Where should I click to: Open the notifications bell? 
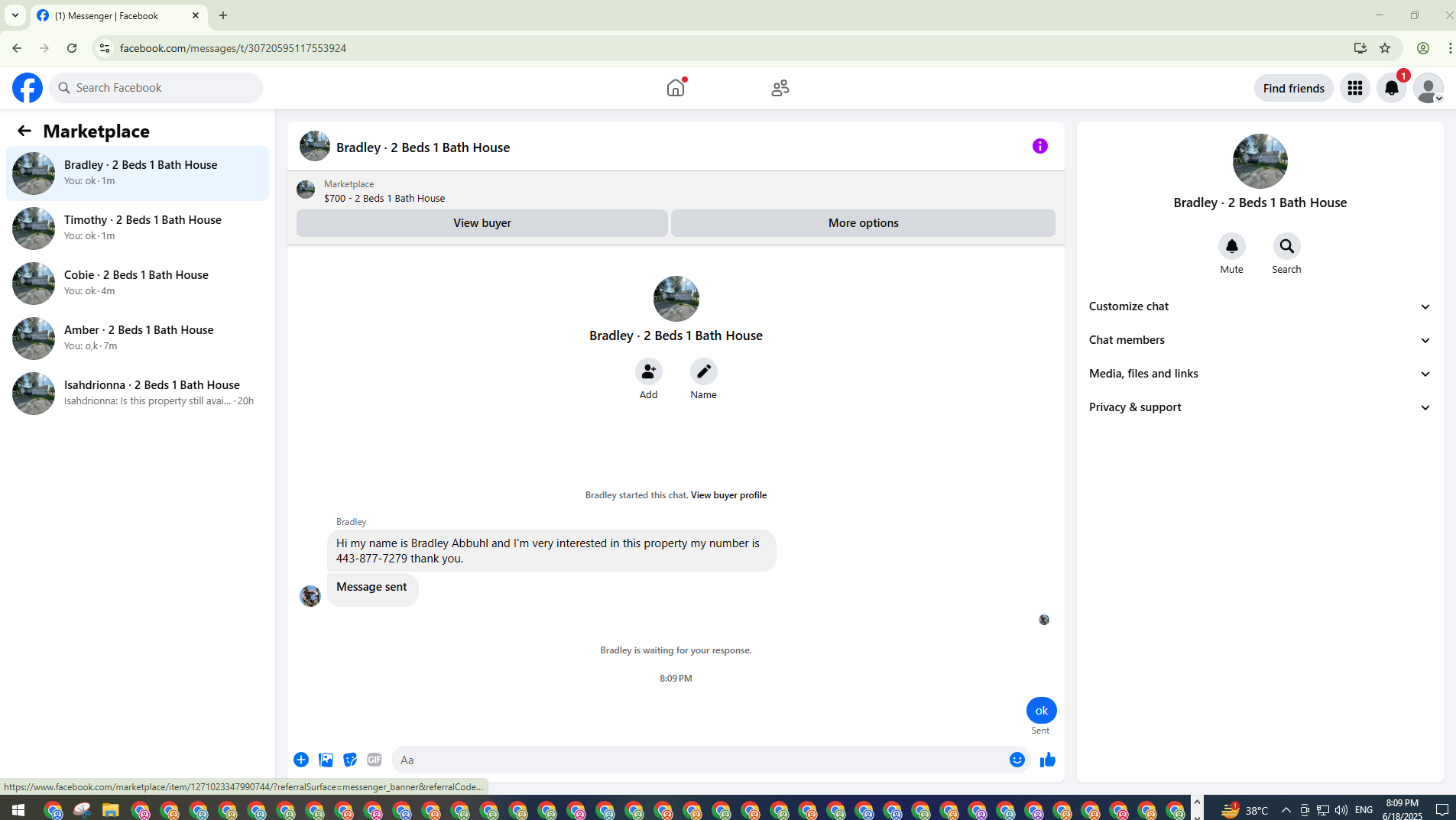[x=1392, y=88]
